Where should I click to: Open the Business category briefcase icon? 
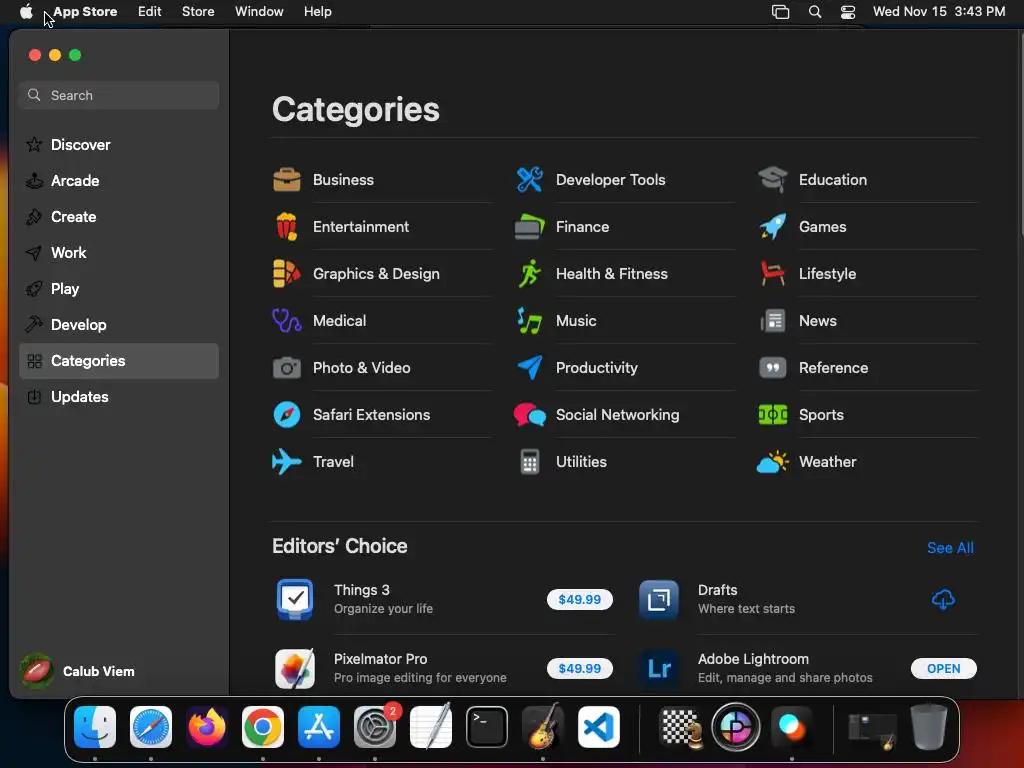[287, 180]
